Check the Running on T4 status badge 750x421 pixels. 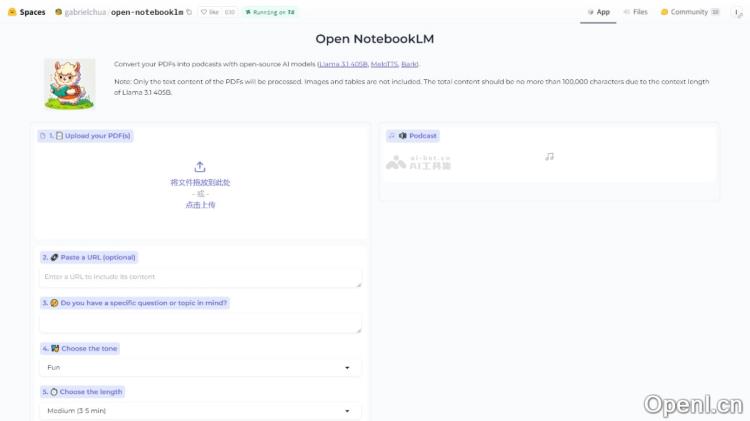[x=270, y=12]
